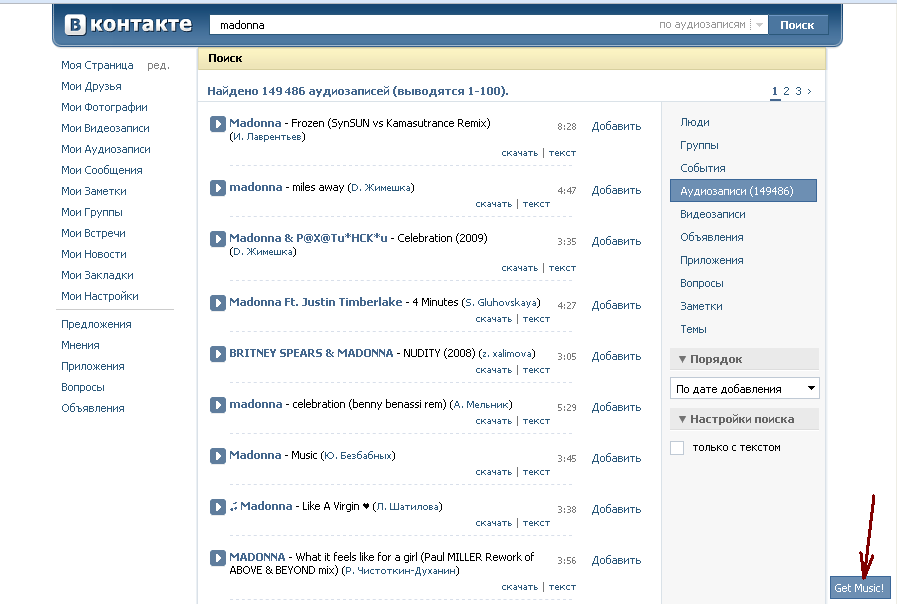Viewport: 897px width, 604px height.
Task: Add Frozen SynSUN remix via Добавить
Action: pos(616,126)
